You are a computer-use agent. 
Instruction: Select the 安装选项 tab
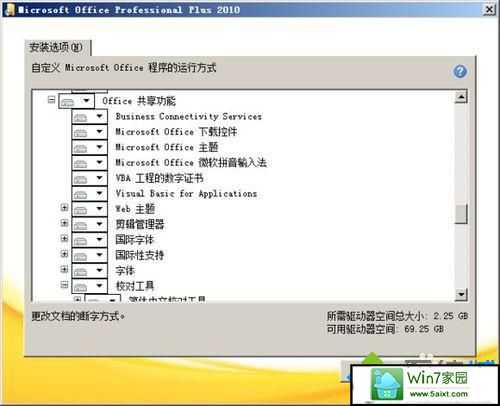[x=57, y=48]
